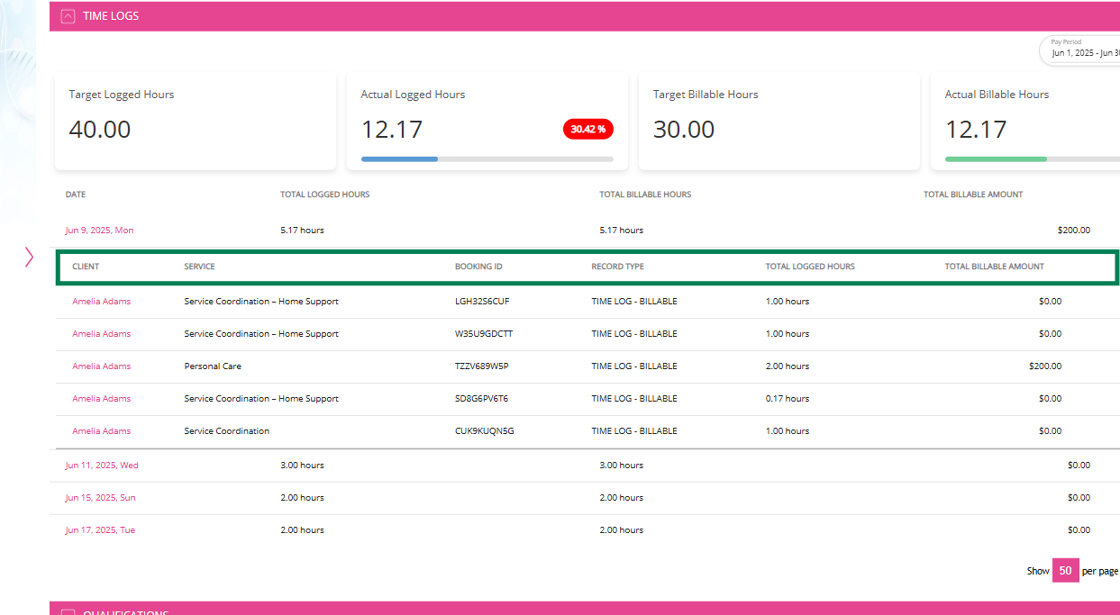Click the Service Coordination cell for CUK9KUQN5G

(226, 431)
